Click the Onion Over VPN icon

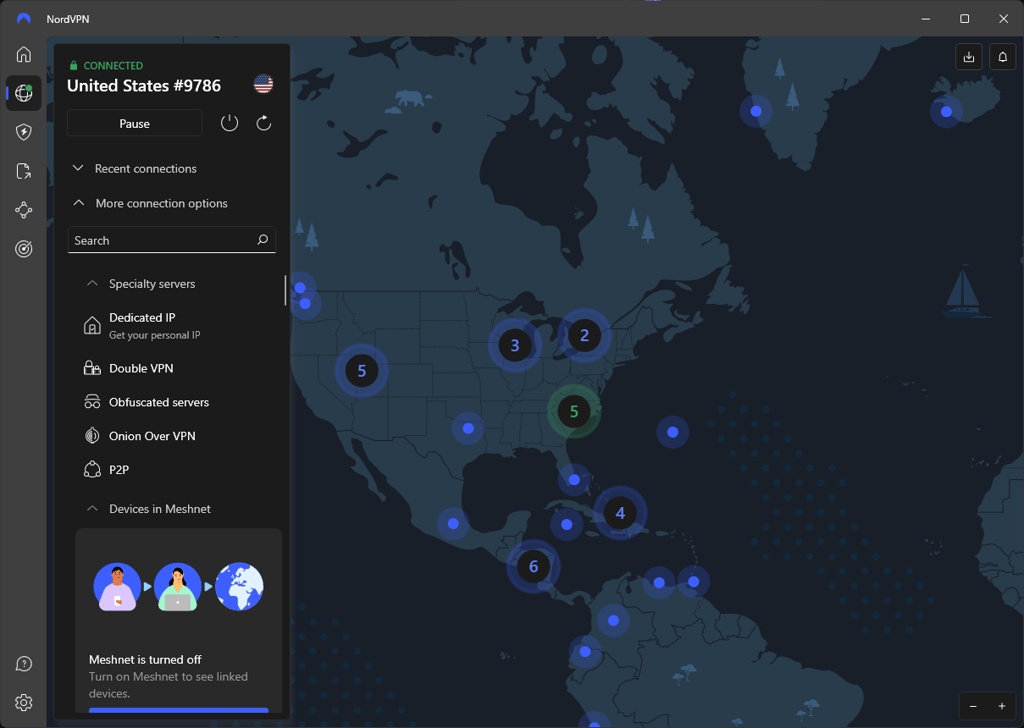pos(92,435)
